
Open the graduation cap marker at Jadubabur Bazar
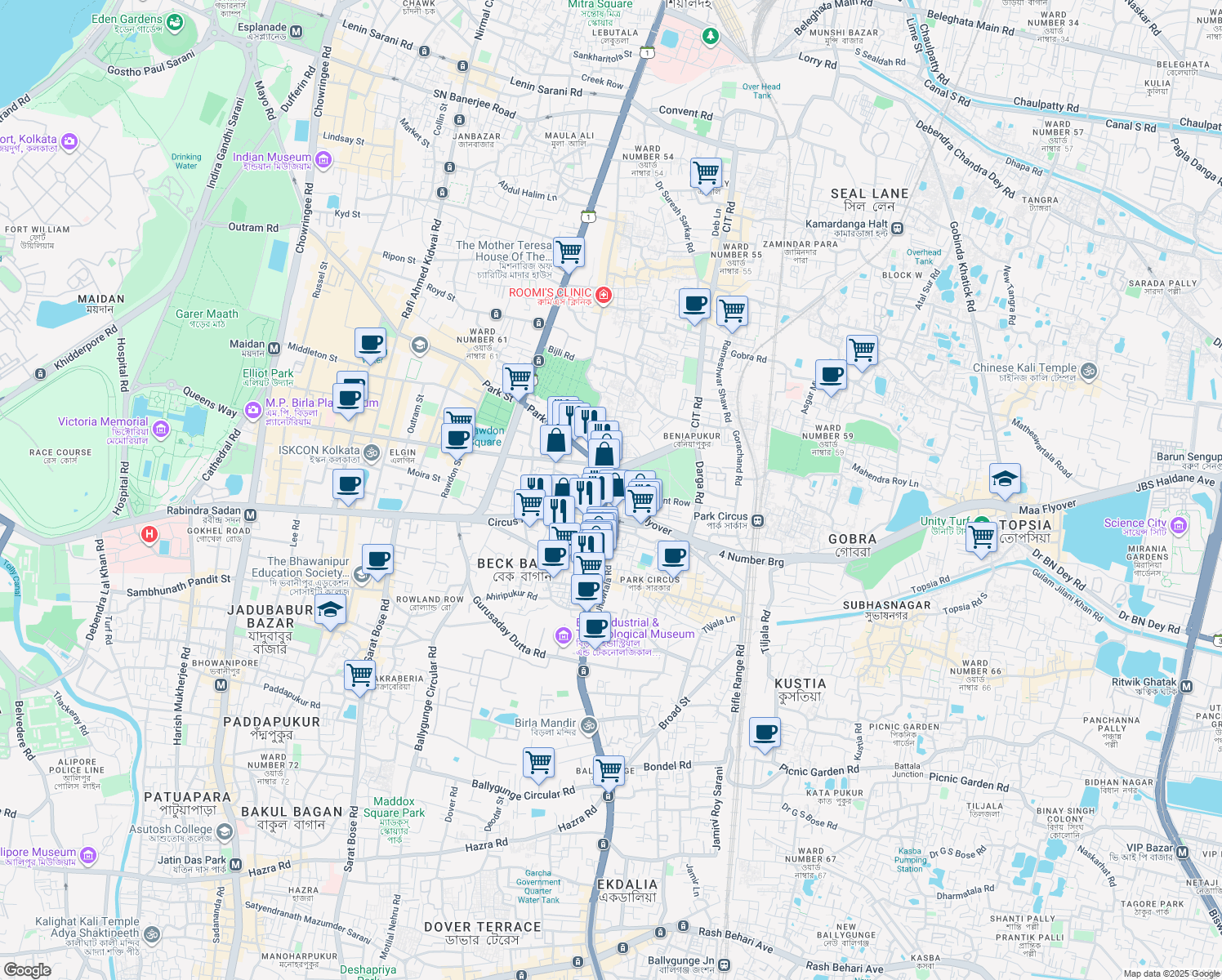point(330,610)
